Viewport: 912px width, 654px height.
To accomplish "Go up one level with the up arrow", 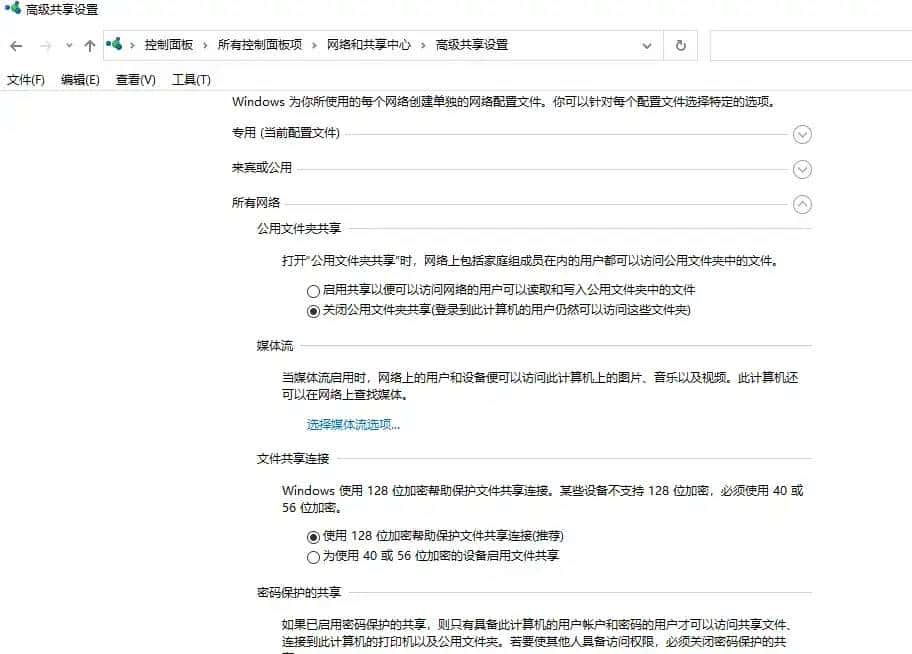I will (89, 45).
